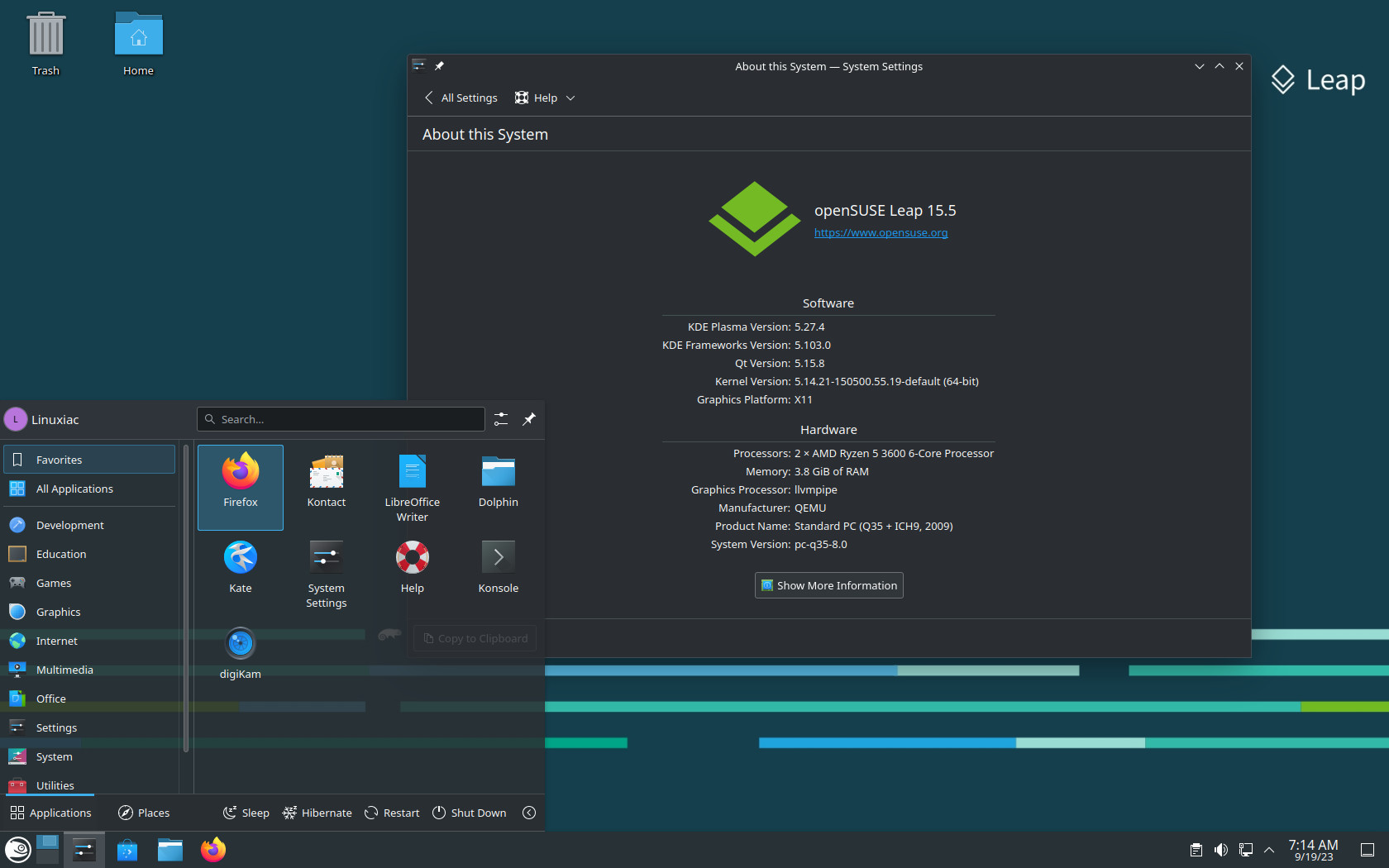Switch to System Settings in the taskbar

click(84, 850)
